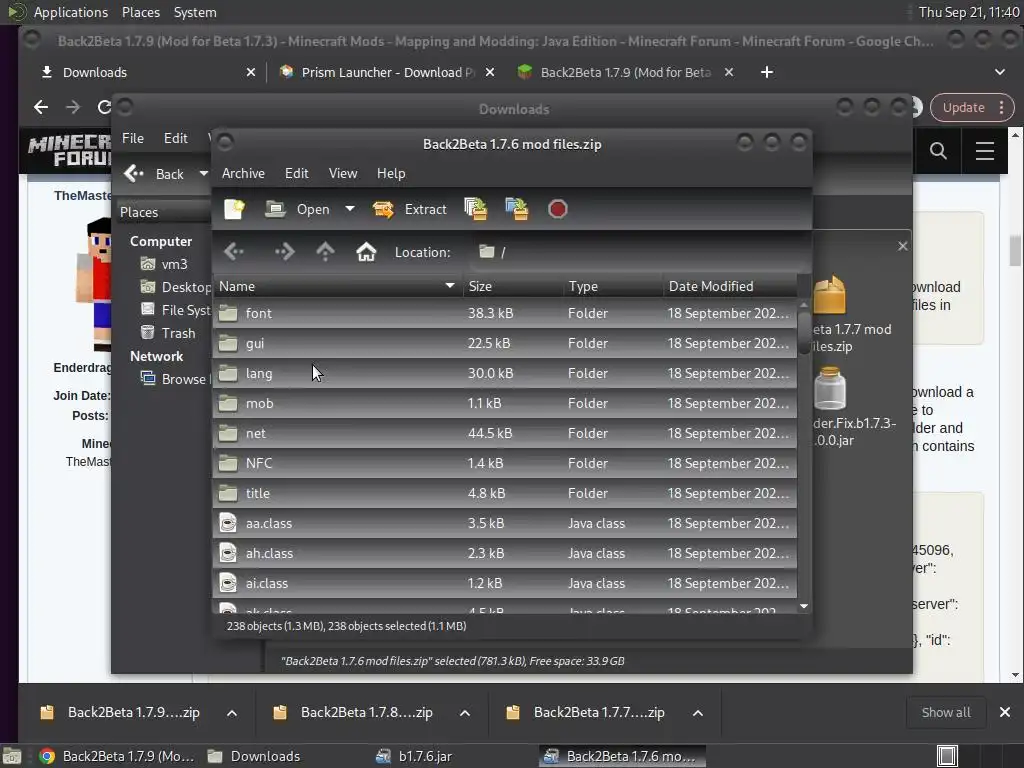The height and width of the screenshot is (768, 1024).
Task: Select the ai.class file row
Action: 504,583
